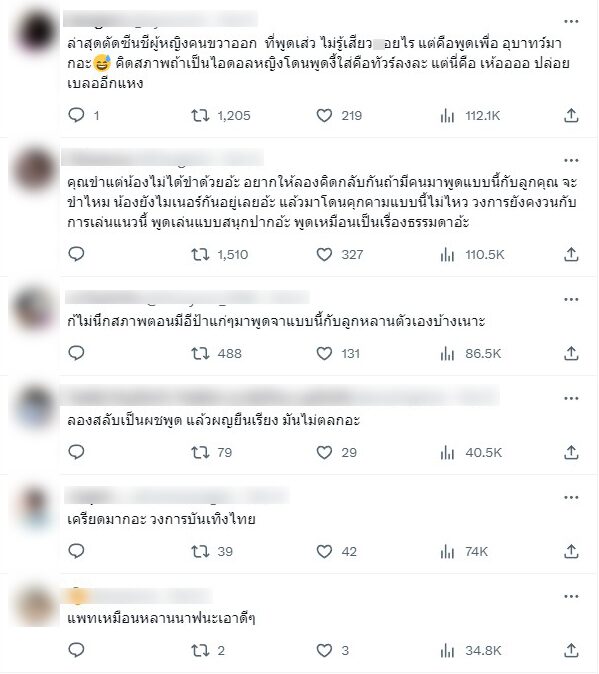Screen dimensions: 599x674
Task: Open more options on 110.5K-view tweet
Action: pos(571,160)
